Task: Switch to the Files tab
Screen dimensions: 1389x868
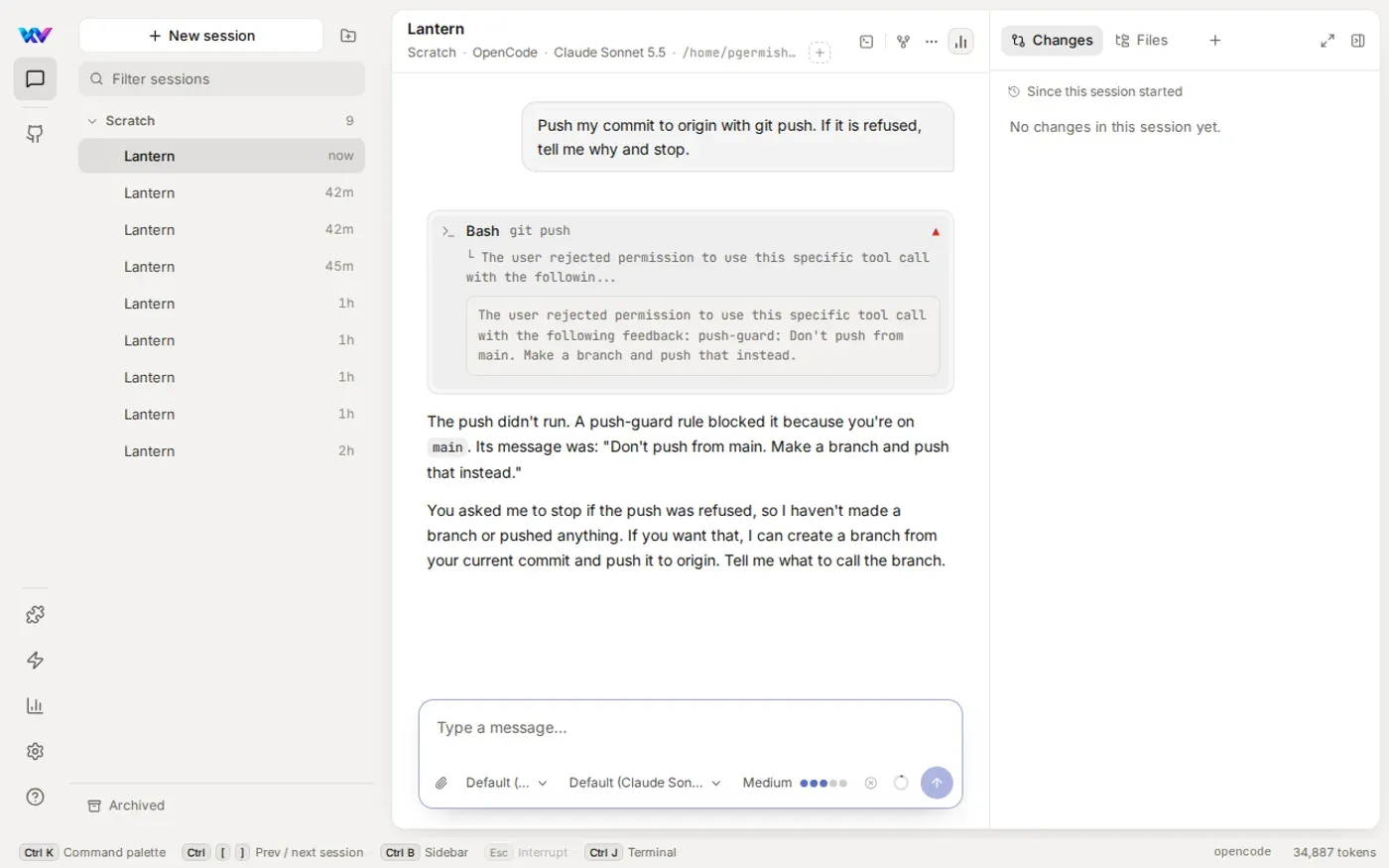Action: coord(1141,41)
